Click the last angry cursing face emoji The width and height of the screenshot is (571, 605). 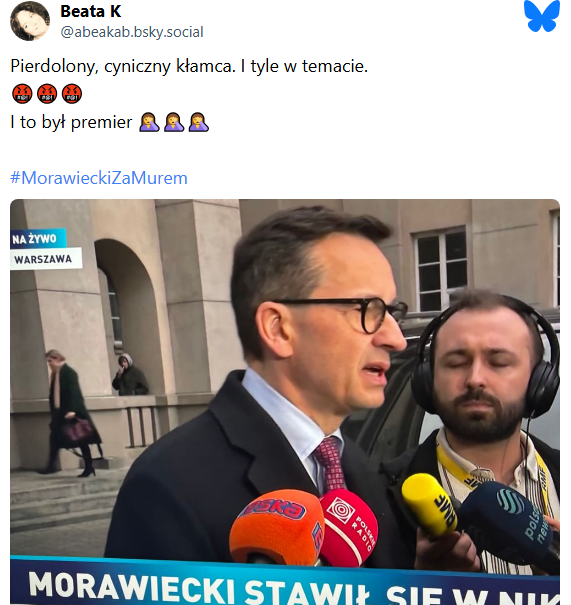pyautogui.click(x=72, y=94)
